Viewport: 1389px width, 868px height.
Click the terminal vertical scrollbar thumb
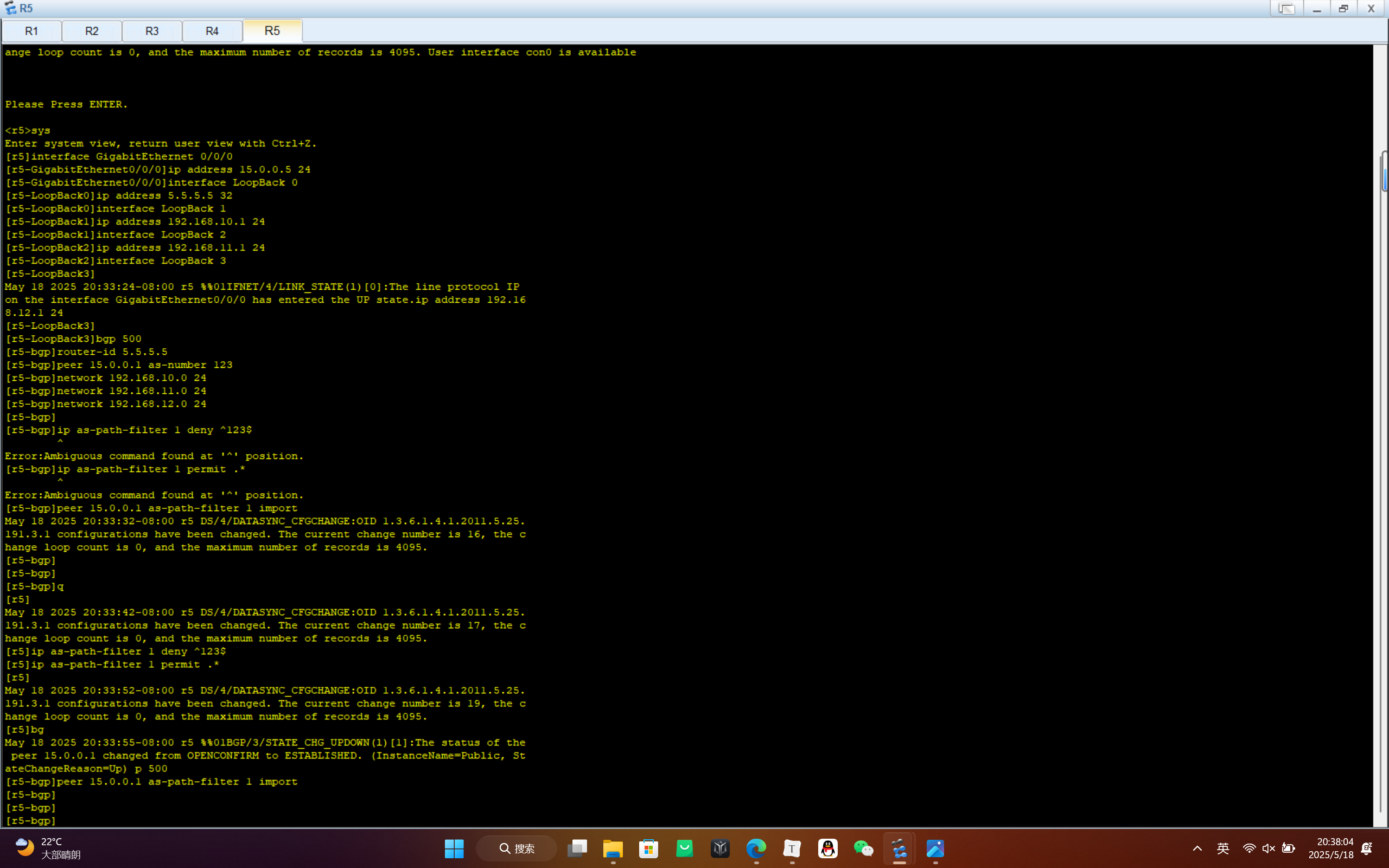(1384, 171)
